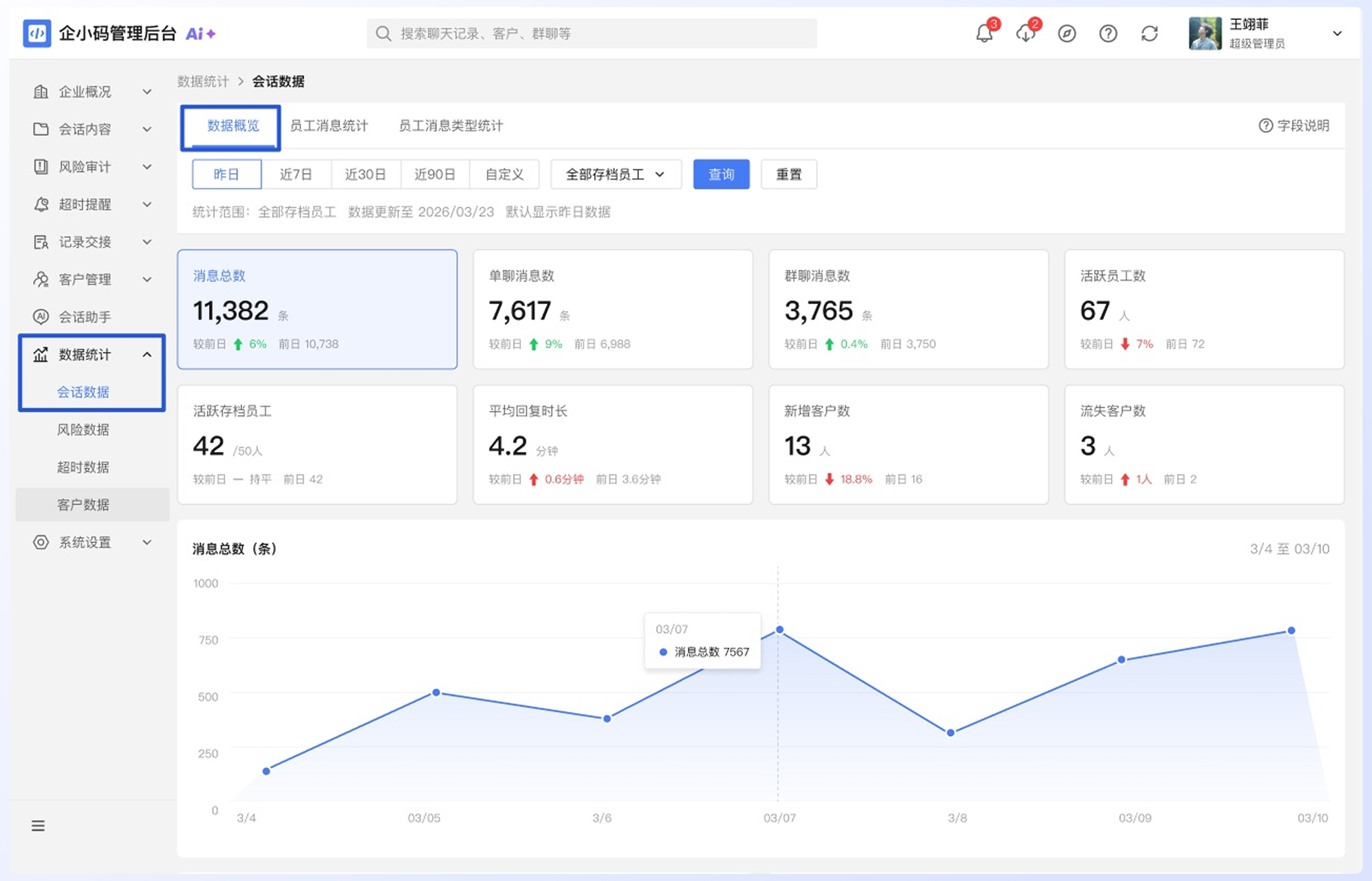
Task: Expand the 会话内容 chevron
Action: pos(147,129)
